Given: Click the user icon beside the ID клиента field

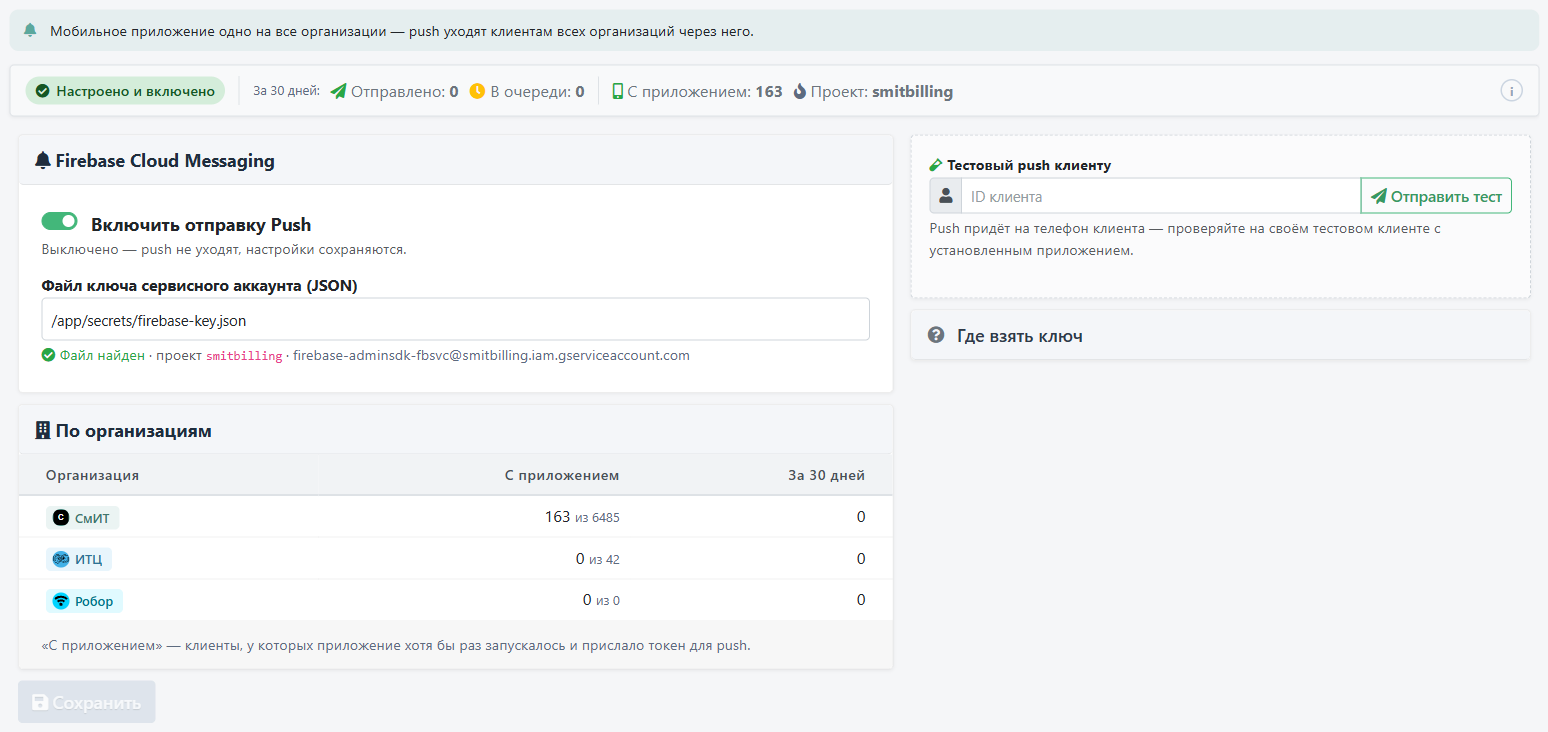Looking at the screenshot, I should [x=946, y=196].
